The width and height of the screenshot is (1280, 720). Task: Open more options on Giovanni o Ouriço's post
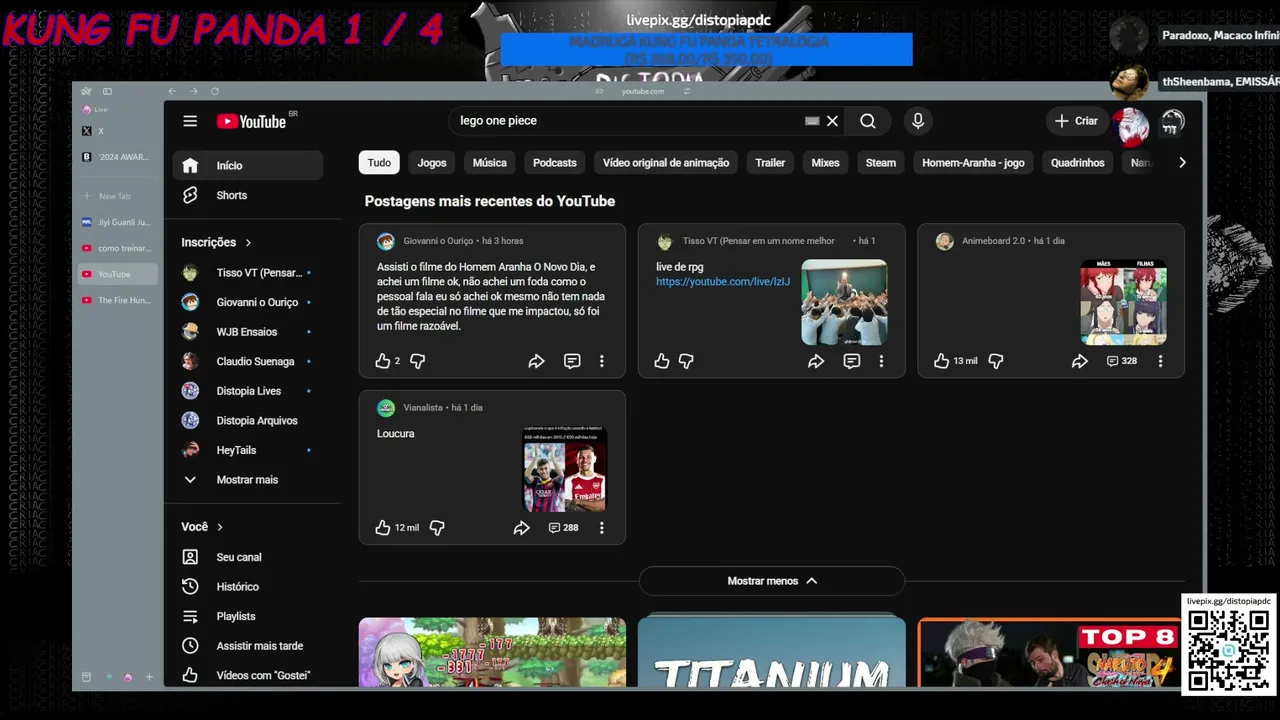point(601,361)
